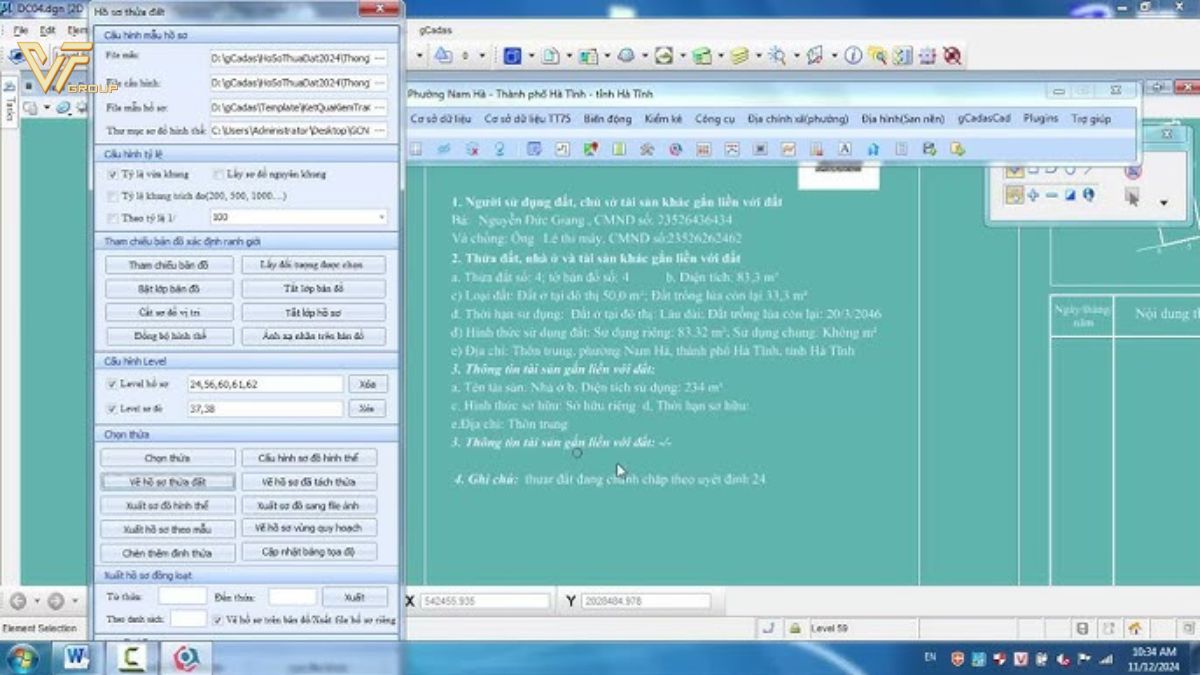Click the blue square icon in top toolbar
Screen dimensions: 1200x675
[x=512, y=56]
